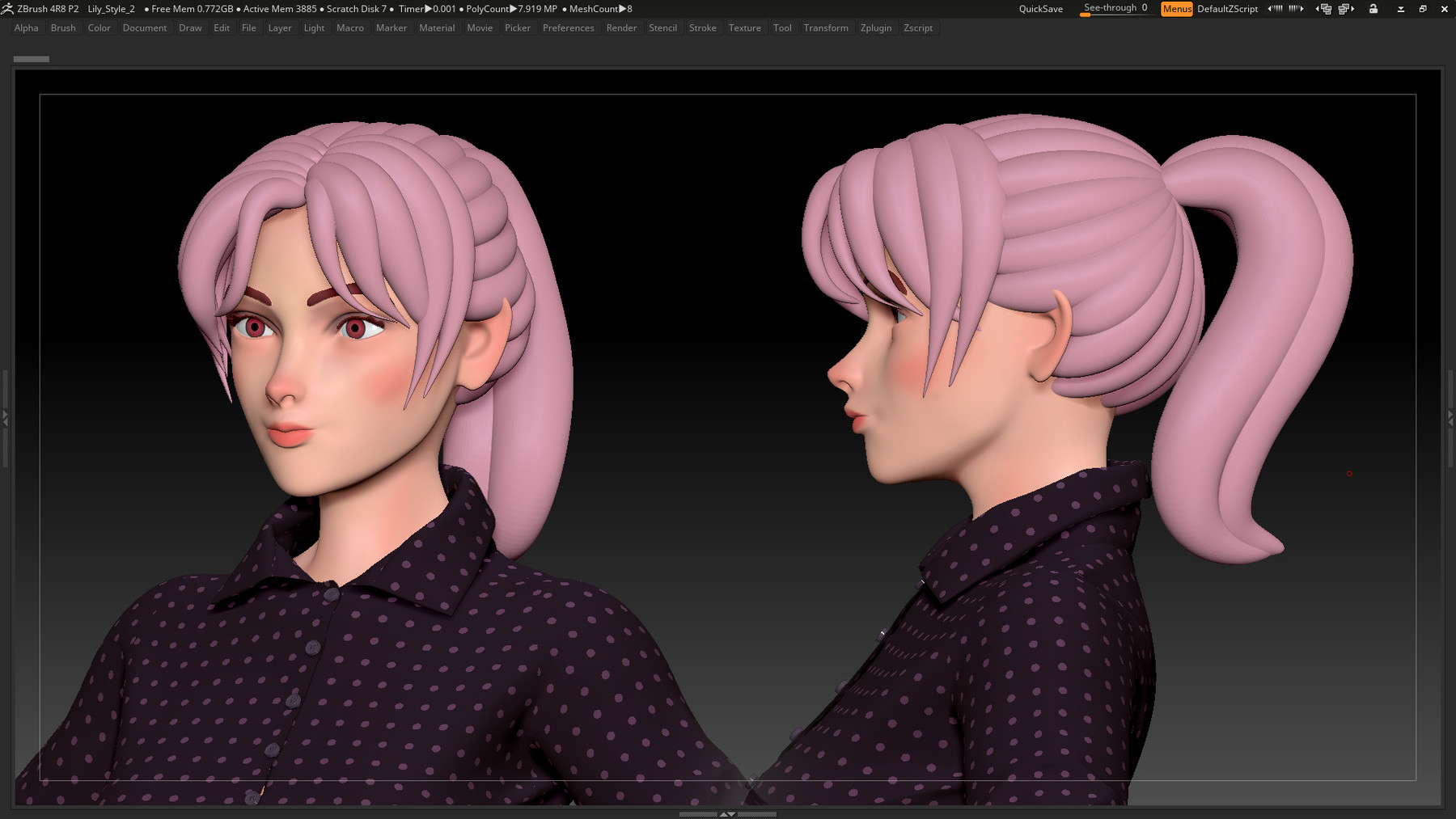This screenshot has height=819, width=1456.
Task: Click the DefaultZScript button
Action: [x=1227, y=9]
